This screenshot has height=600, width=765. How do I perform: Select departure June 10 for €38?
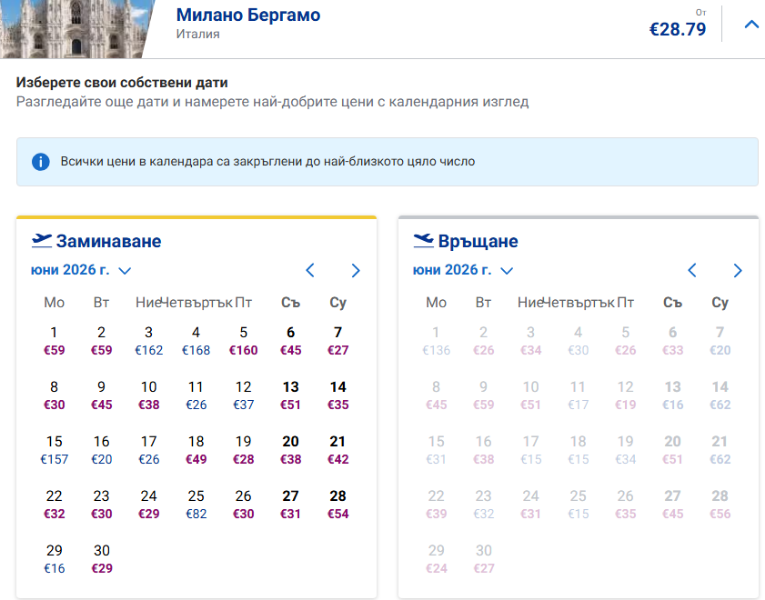tap(149, 396)
